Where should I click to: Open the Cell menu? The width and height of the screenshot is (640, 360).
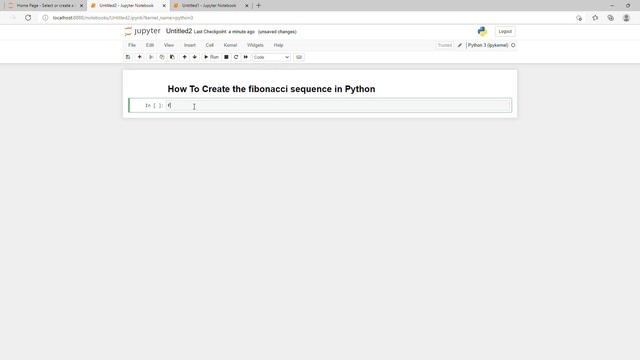coord(209,45)
